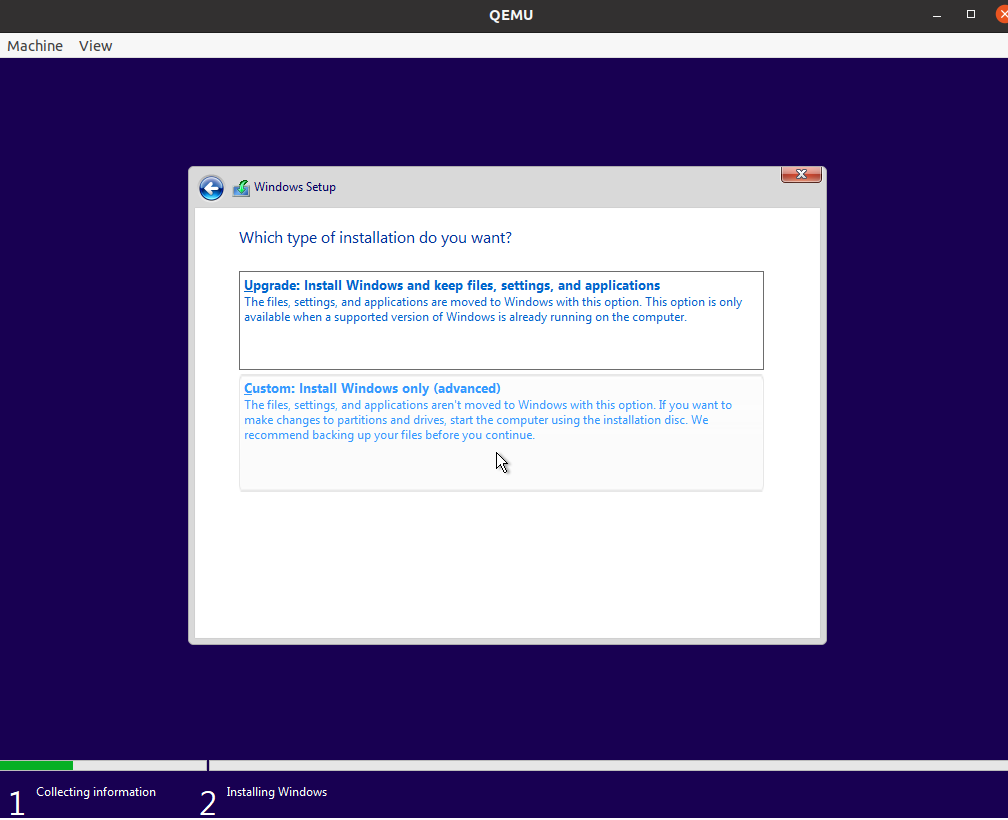Image resolution: width=1008 pixels, height=820 pixels.
Task: Close the QEMU window
Action: (1002, 14)
